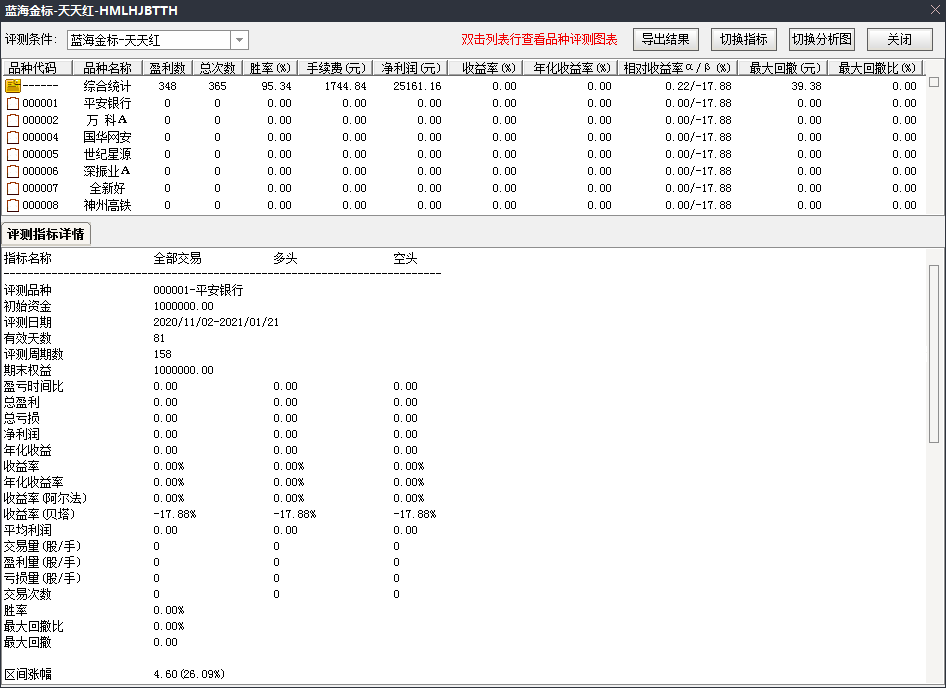Image resolution: width=946 pixels, height=688 pixels.
Task: Click the details panel vertical scrollbar
Action: [934, 350]
